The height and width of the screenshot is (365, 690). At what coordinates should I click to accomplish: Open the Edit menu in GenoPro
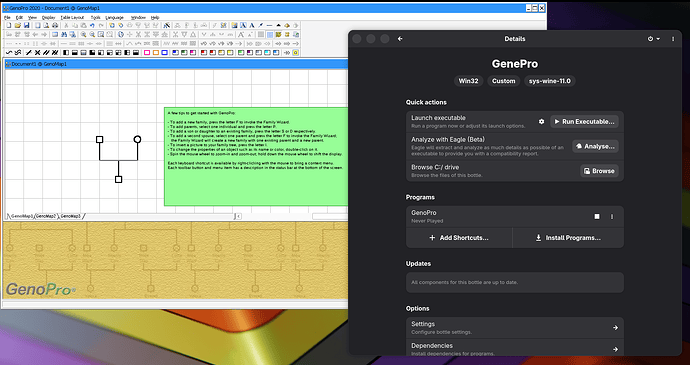coord(19,18)
